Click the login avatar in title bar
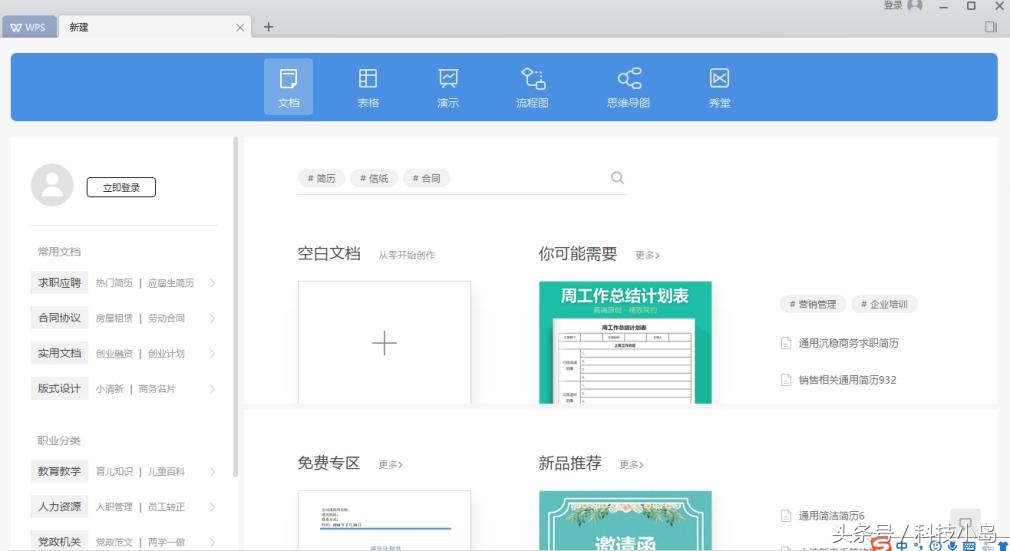Viewport: 1010px width, 551px height. (x=915, y=5)
